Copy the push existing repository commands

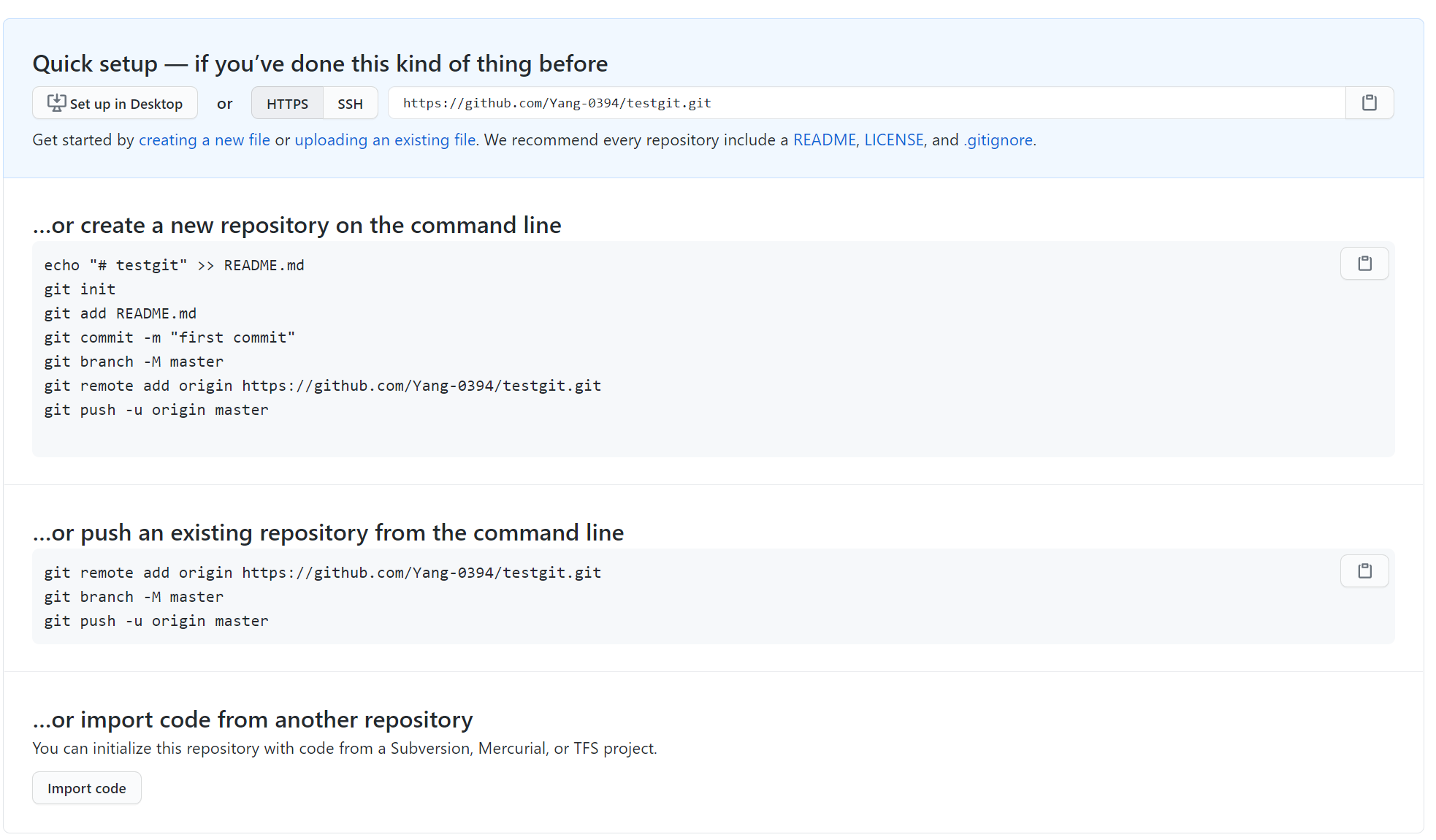1364,571
